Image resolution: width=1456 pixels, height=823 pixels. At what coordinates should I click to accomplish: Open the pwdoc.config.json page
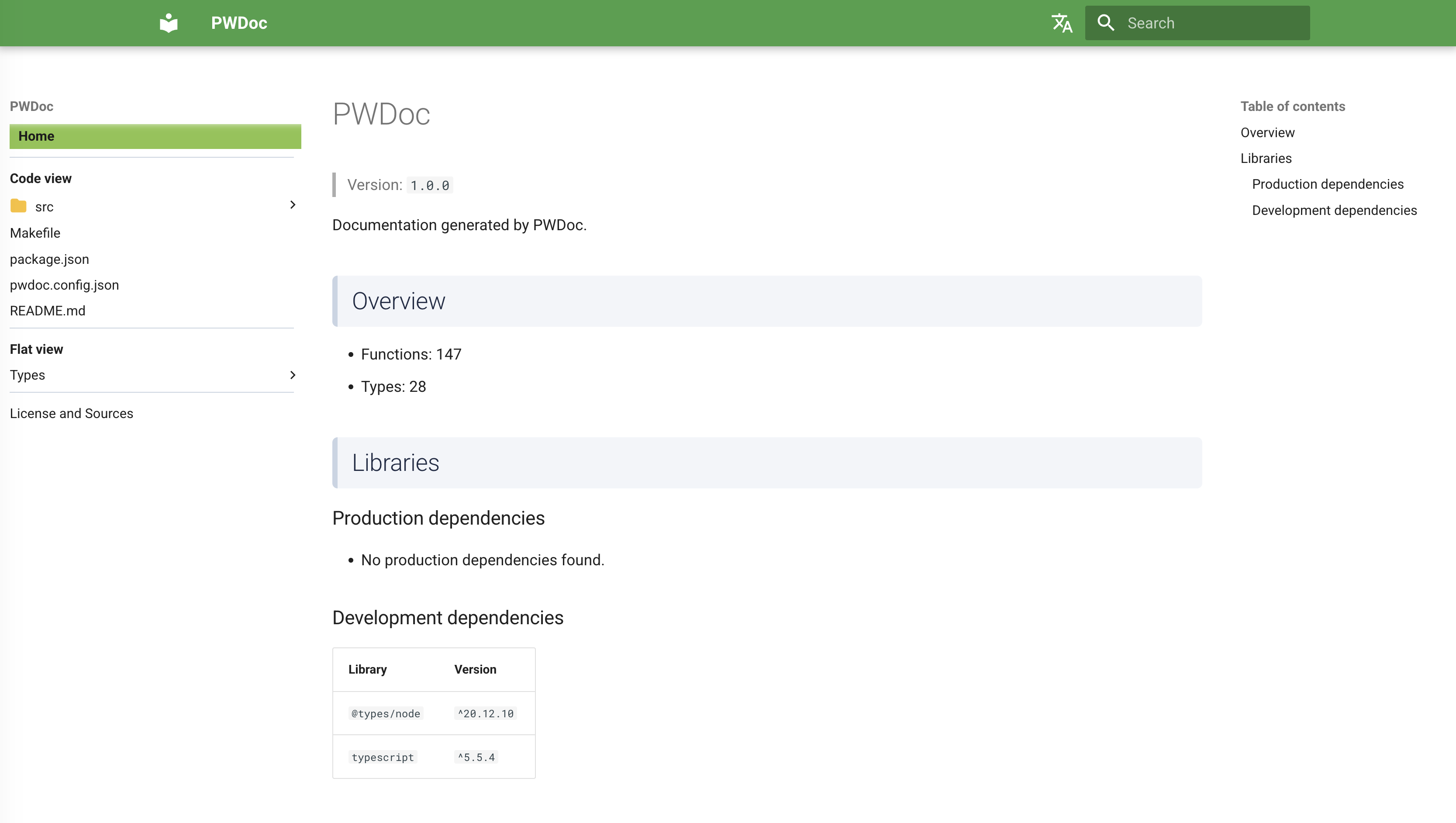click(x=64, y=285)
